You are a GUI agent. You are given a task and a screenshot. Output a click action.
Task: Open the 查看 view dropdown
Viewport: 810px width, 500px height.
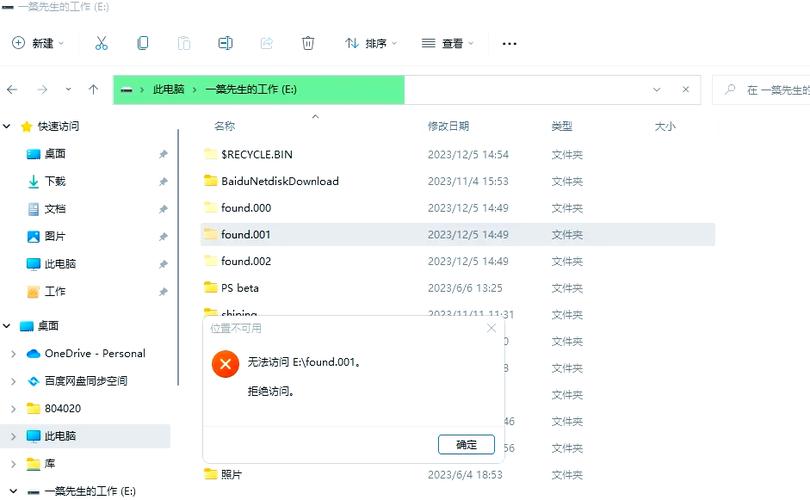[448, 43]
